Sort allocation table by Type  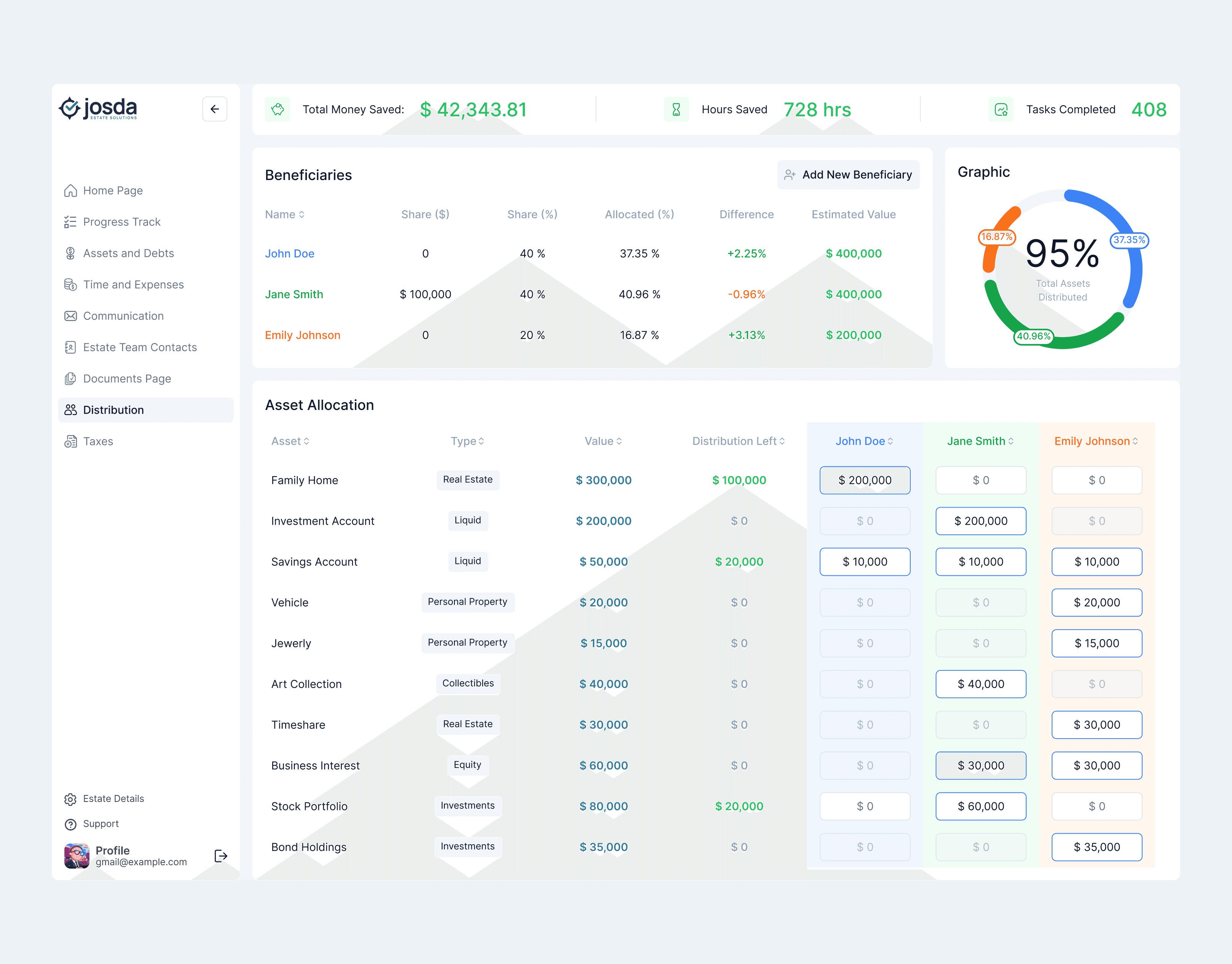[468, 441]
